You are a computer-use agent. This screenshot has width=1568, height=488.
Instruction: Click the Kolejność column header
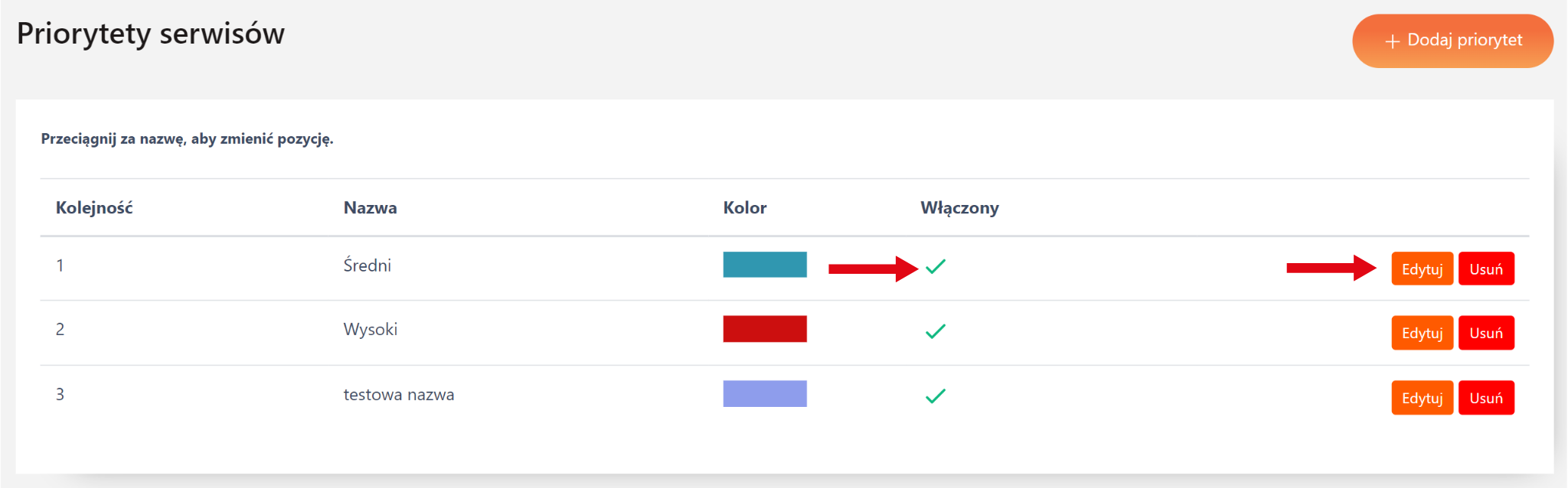(x=94, y=208)
